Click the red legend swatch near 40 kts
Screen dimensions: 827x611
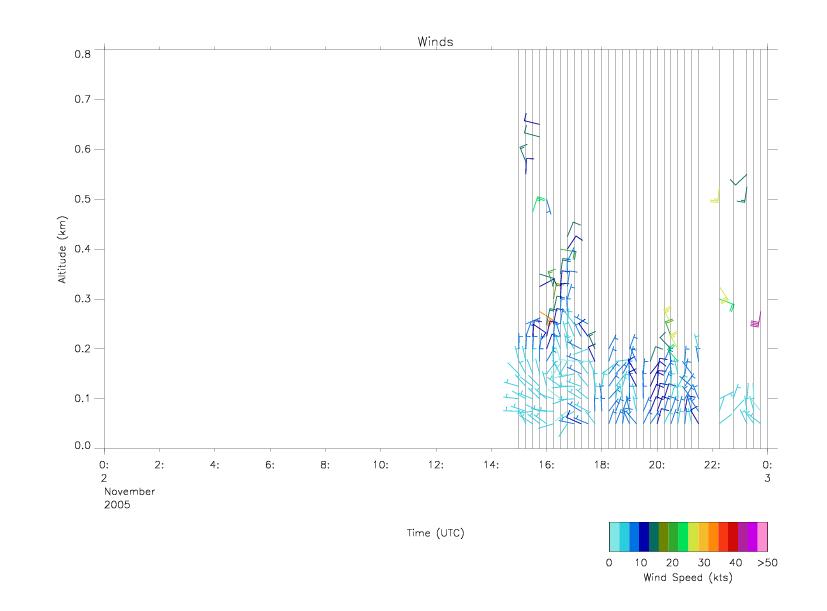coord(733,537)
